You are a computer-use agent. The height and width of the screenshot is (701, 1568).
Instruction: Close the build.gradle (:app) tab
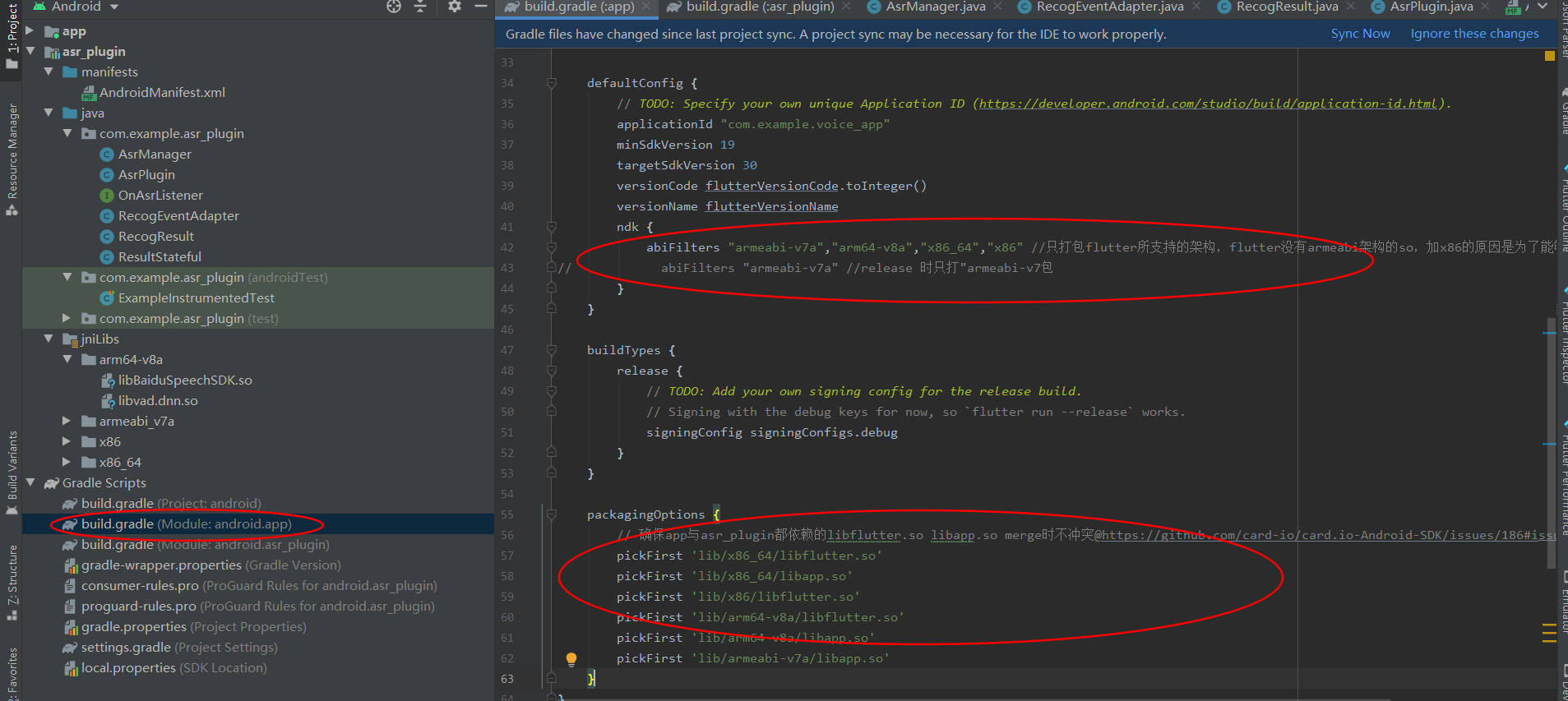pos(646,7)
